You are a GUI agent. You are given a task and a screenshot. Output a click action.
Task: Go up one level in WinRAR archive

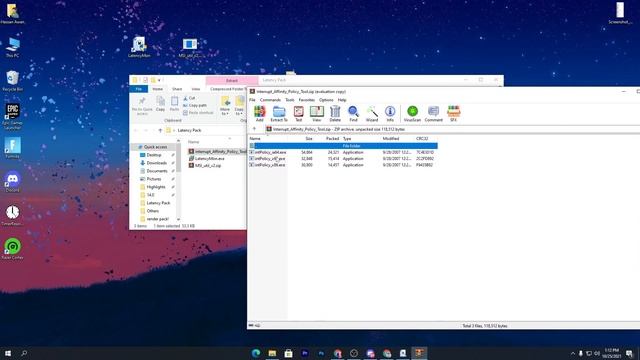[x=254, y=129]
